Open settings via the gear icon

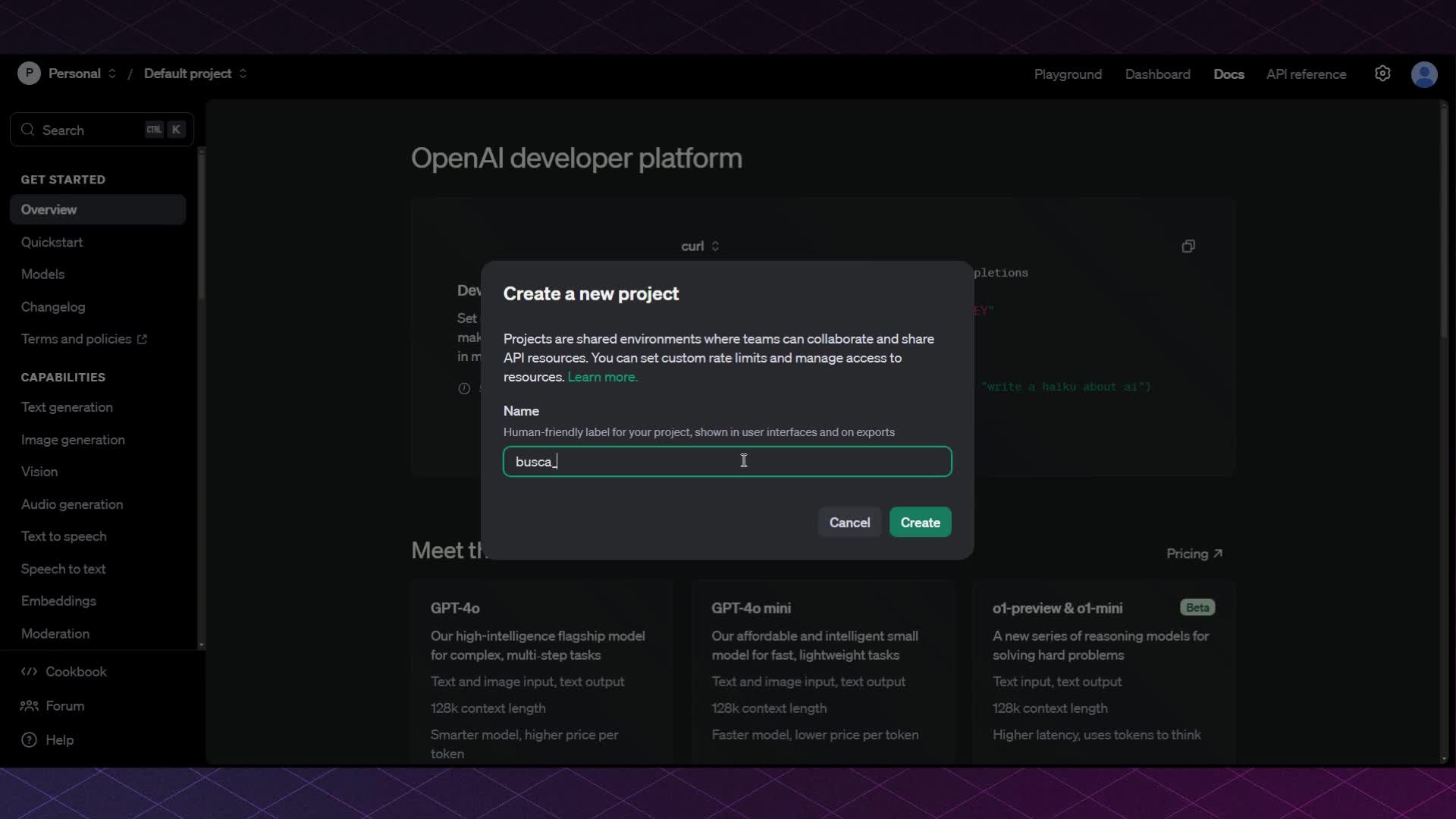[x=1382, y=73]
